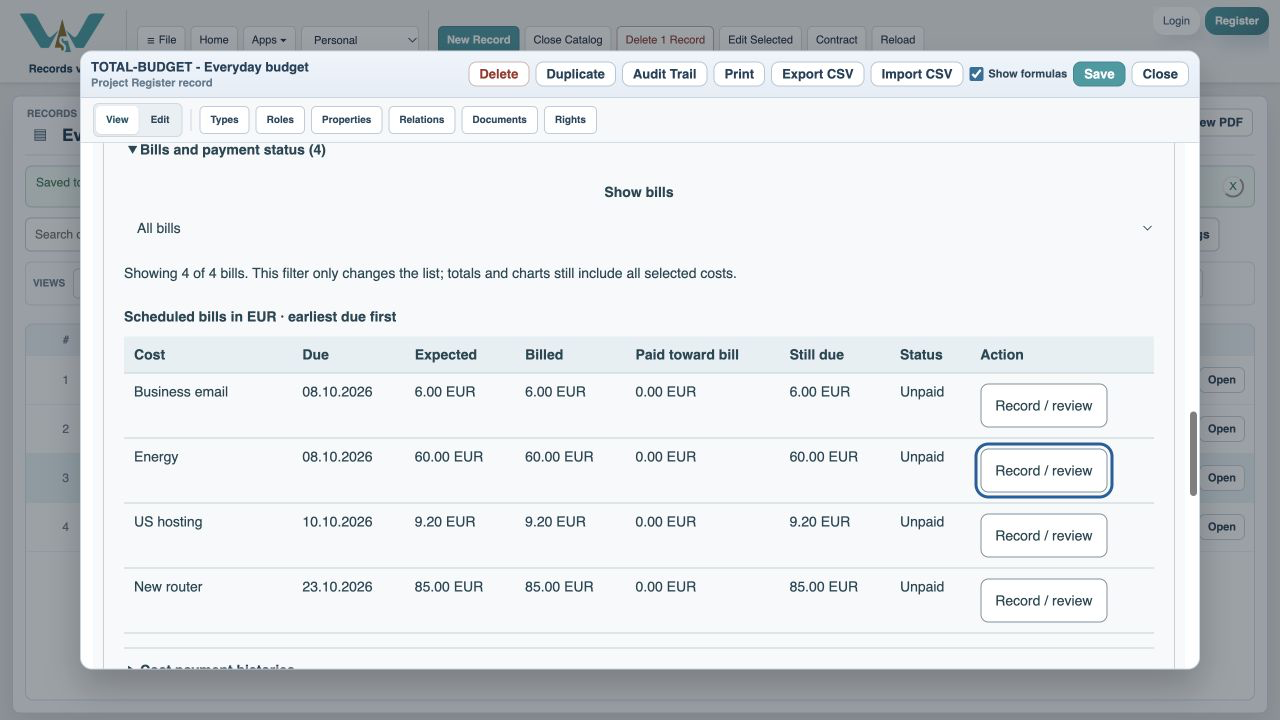
Task: Select the View tab
Action: (117, 120)
